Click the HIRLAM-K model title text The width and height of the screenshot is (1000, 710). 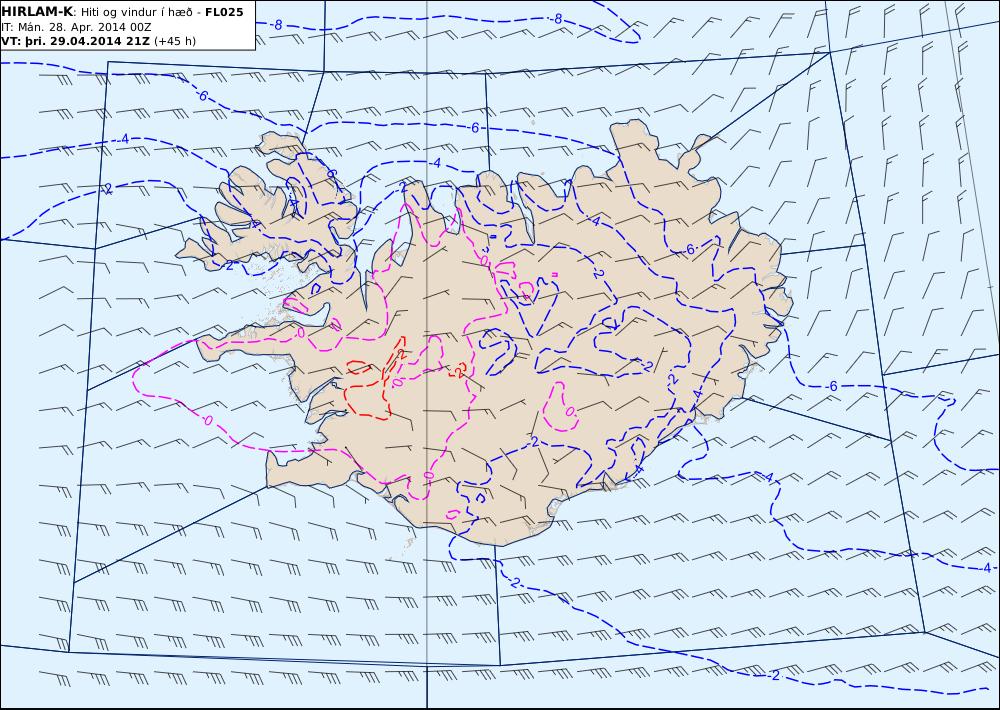(38, 12)
